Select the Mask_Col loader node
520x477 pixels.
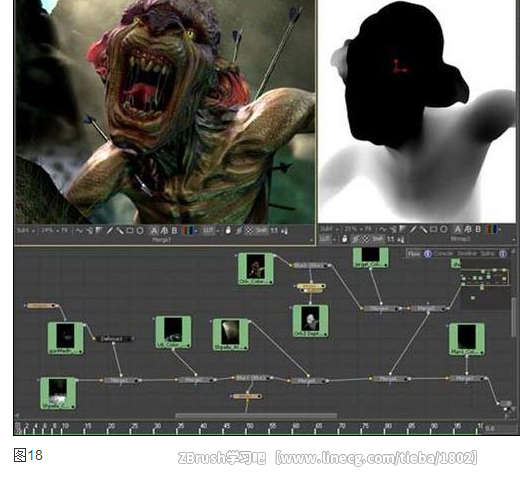(467, 339)
